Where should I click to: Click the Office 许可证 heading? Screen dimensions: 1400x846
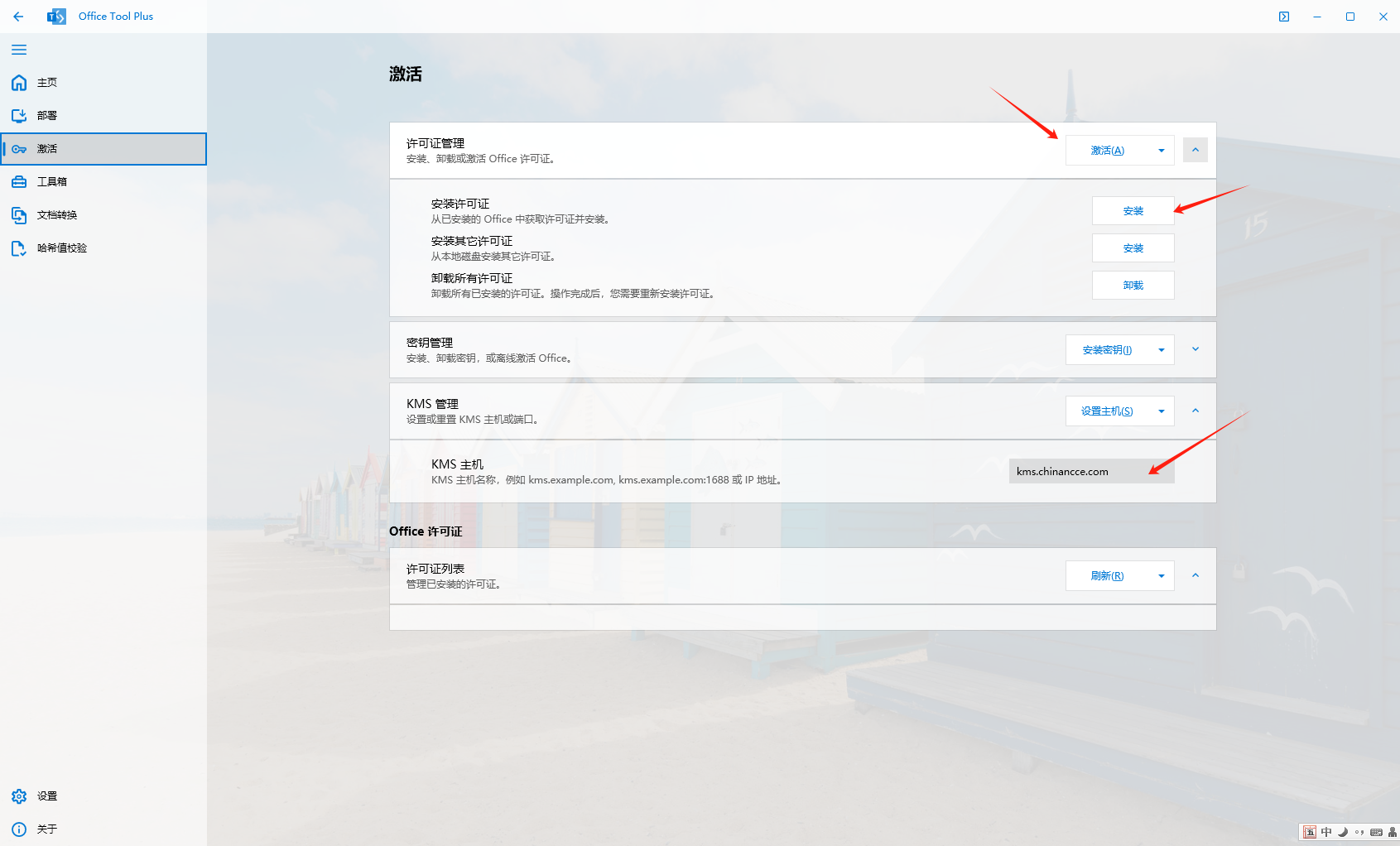pyautogui.click(x=426, y=531)
